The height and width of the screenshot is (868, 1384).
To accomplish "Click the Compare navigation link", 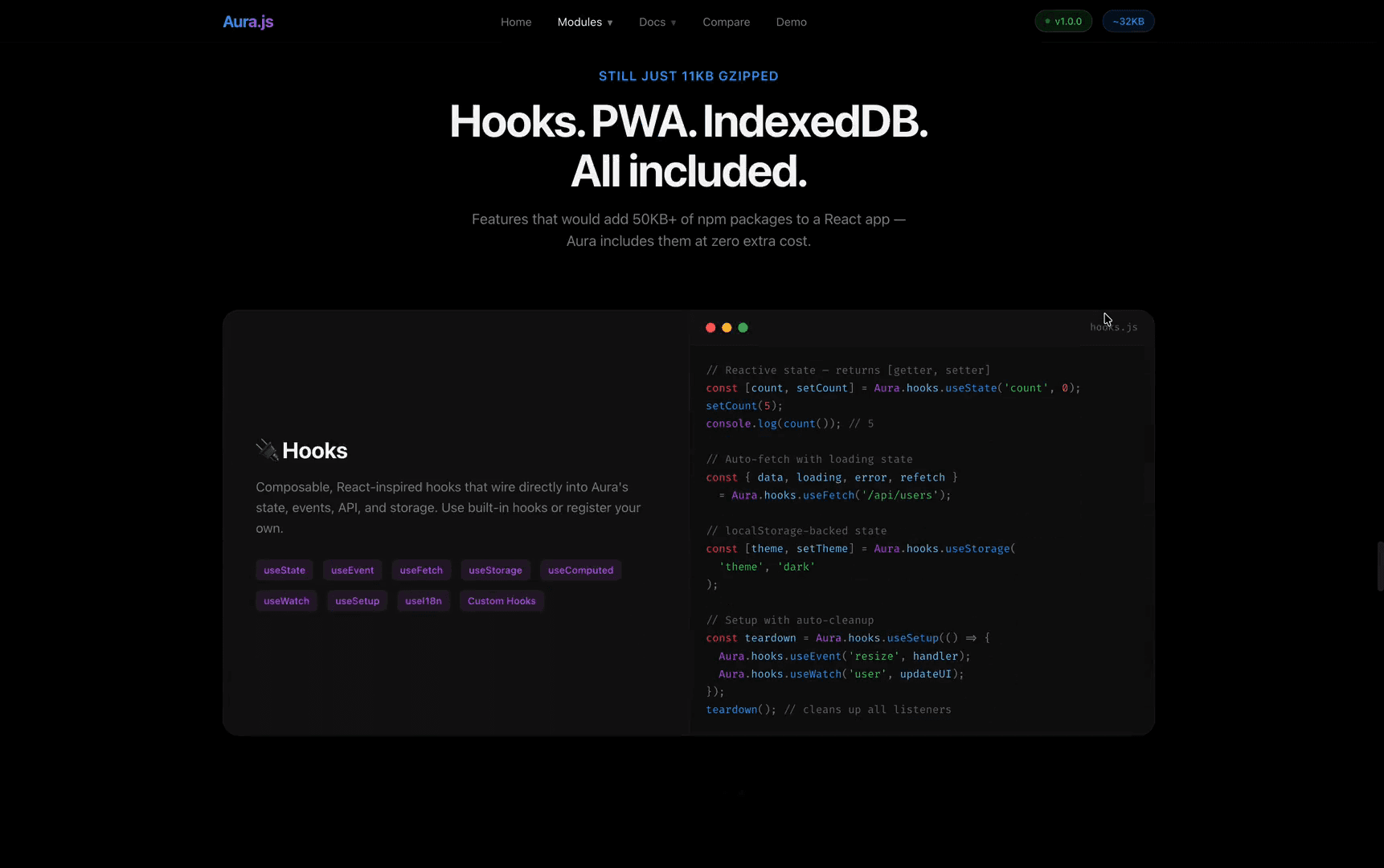I will 726,22.
